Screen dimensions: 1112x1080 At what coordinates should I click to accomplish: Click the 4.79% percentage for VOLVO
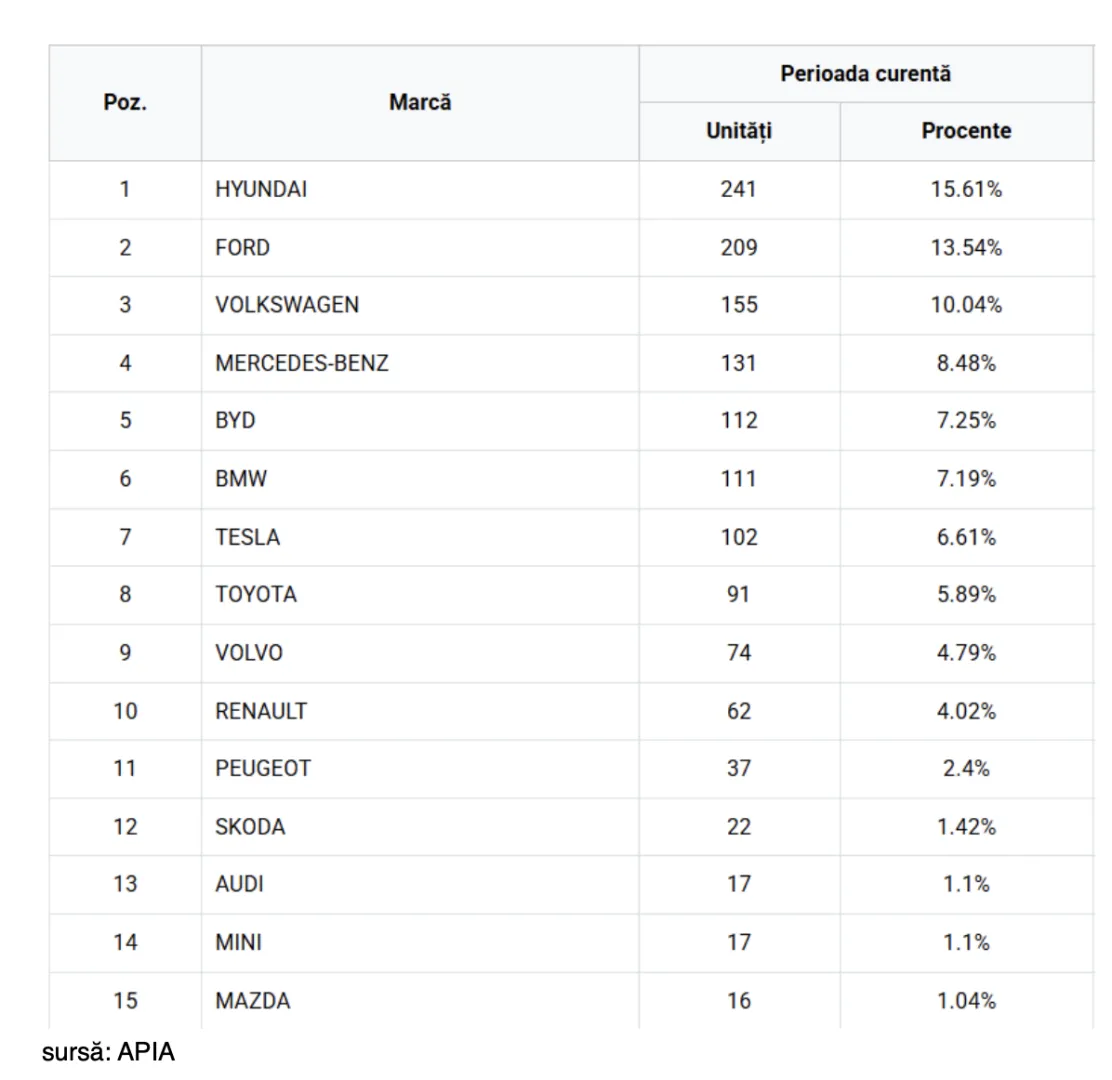(966, 653)
